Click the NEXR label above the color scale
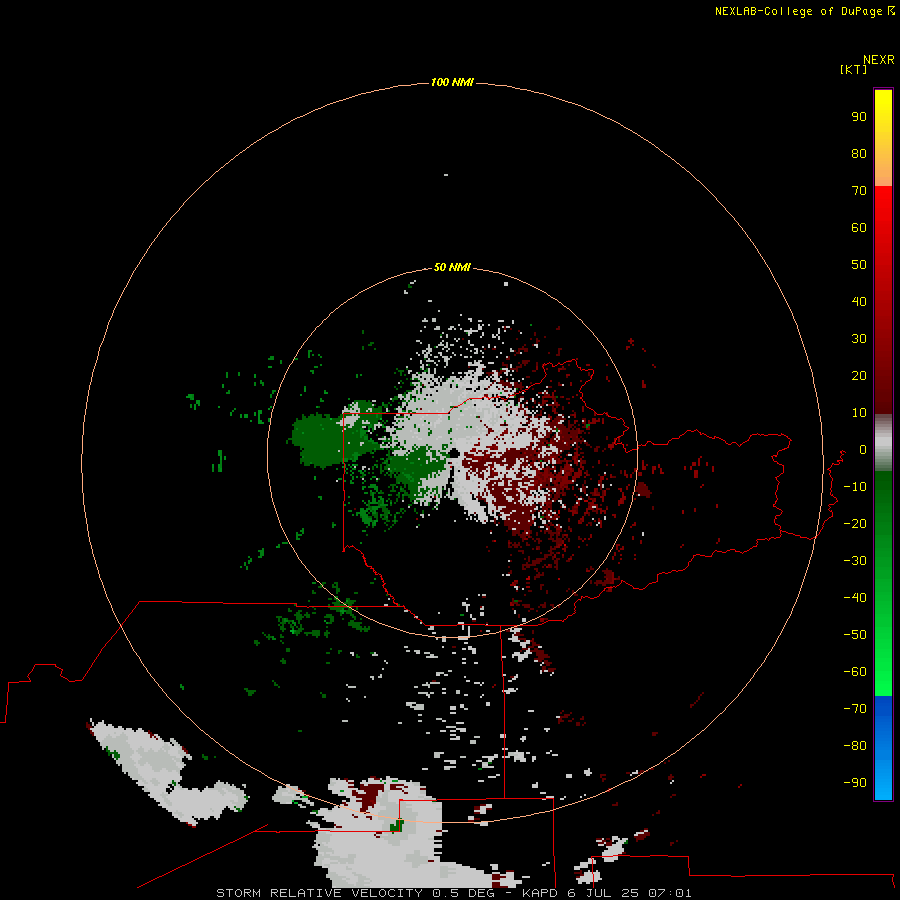900x900 pixels. pos(879,60)
